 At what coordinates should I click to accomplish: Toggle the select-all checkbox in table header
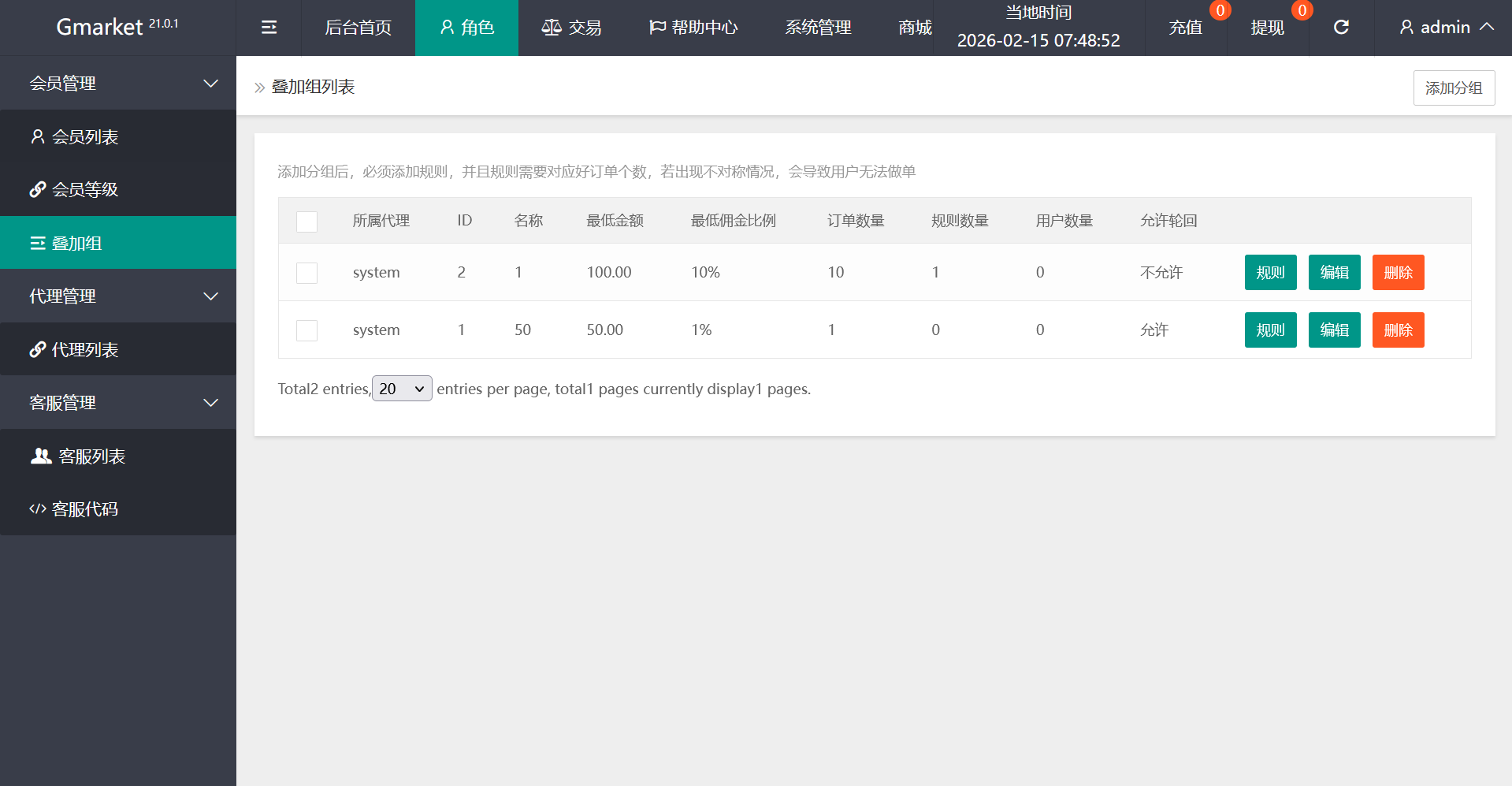click(306, 222)
